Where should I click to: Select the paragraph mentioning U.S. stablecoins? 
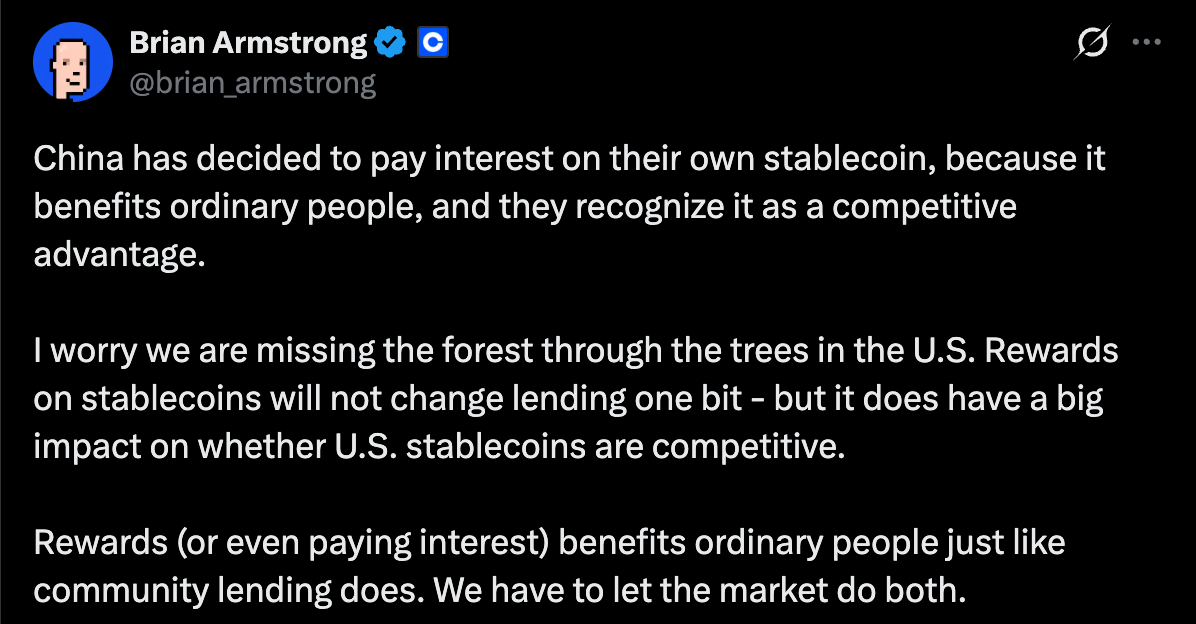(x=575, y=397)
